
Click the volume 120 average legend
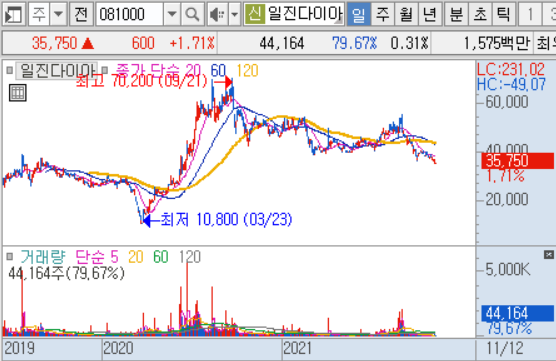190,256
